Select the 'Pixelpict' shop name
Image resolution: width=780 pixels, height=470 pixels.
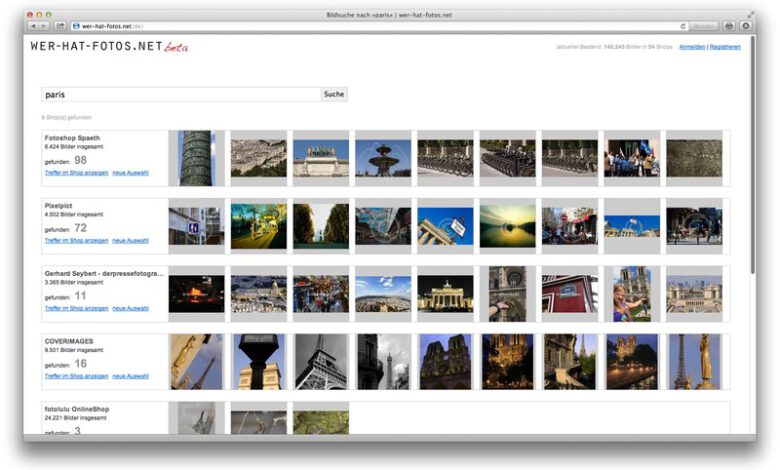[x=58, y=205]
